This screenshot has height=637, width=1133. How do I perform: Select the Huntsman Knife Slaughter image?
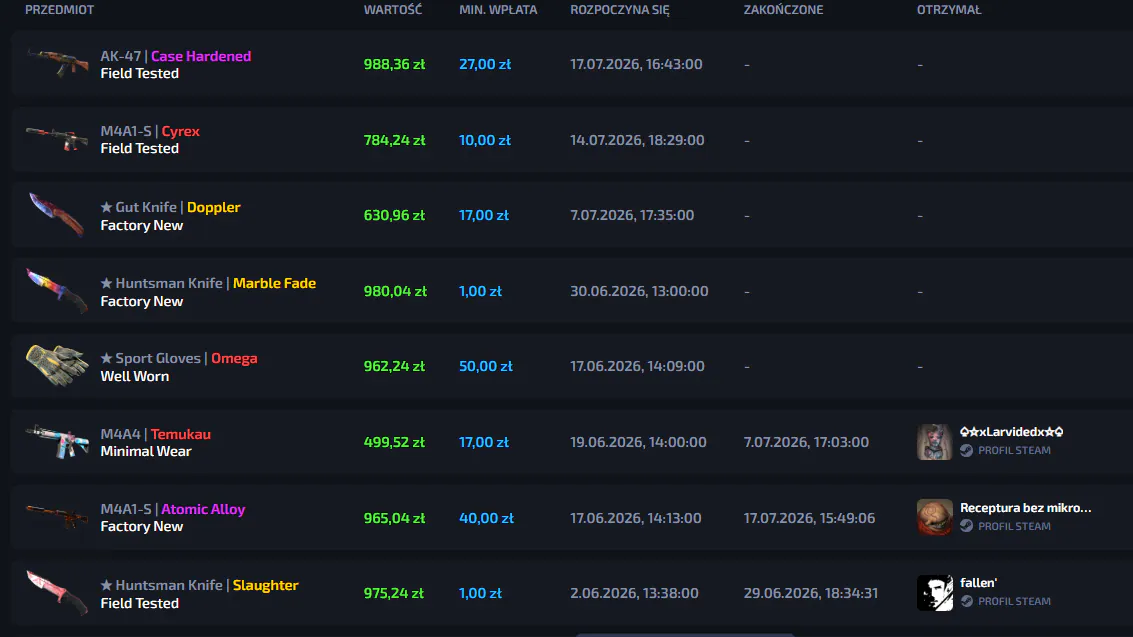pyautogui.click(x=57, y=592)
